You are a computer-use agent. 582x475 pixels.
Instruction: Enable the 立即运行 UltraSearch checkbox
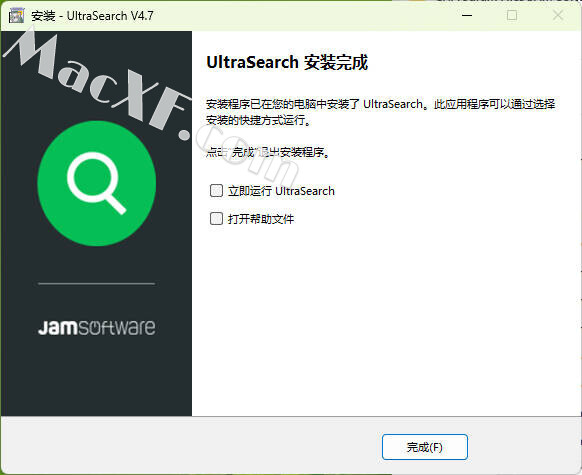(x=216, y=191)
